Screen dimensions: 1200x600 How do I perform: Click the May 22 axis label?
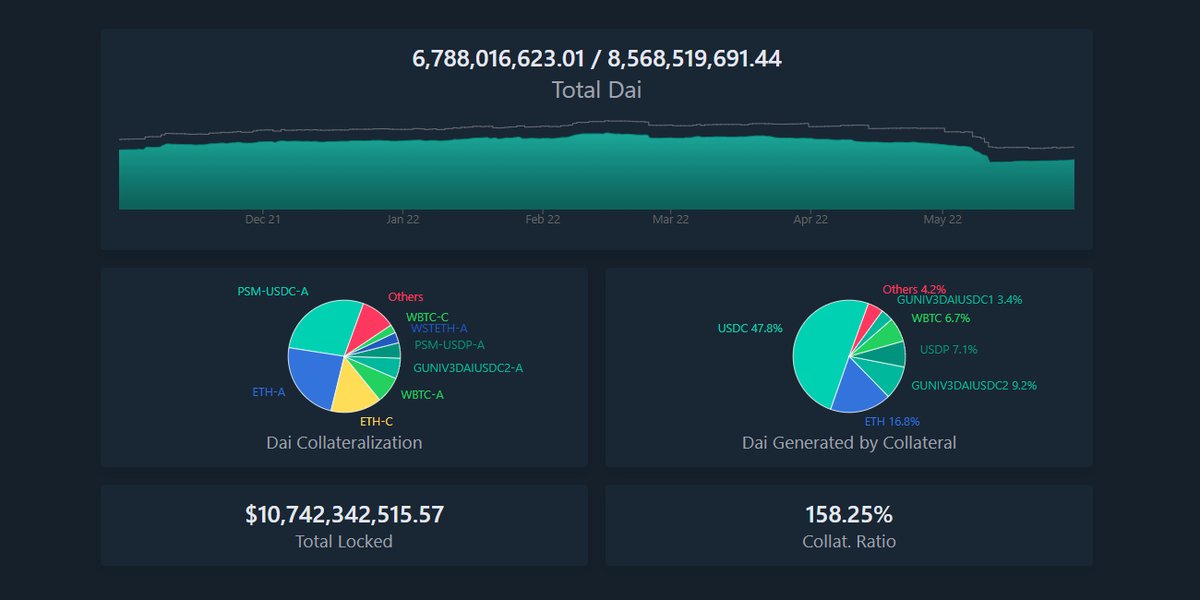click(x=944, y=218)
